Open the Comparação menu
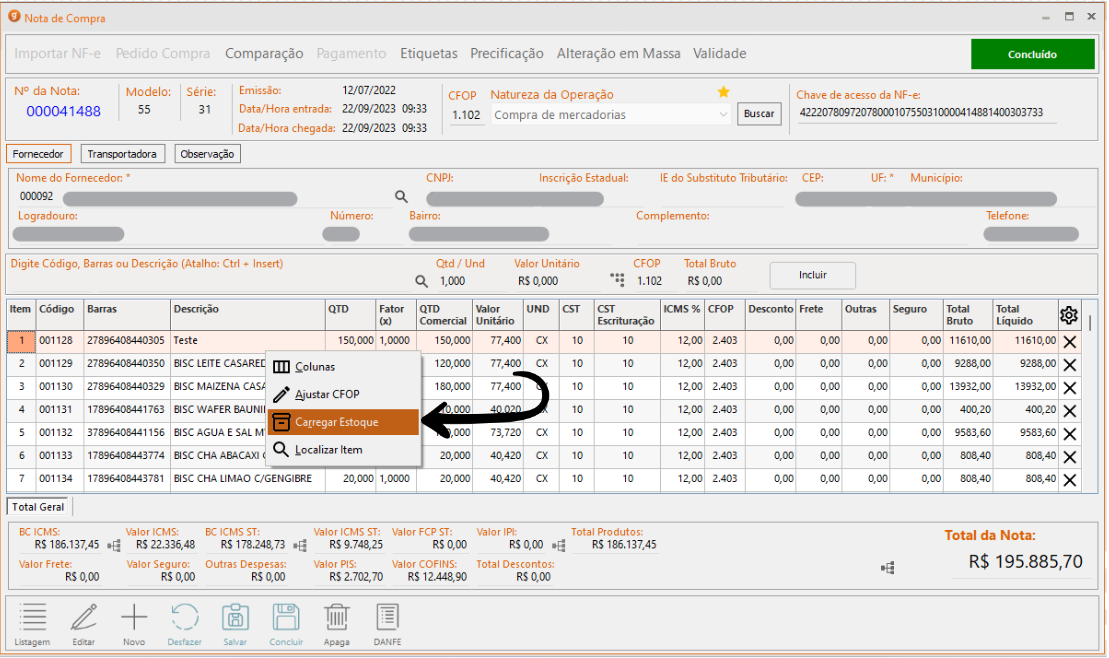1109x658 pixels. [x=264, y=54]
